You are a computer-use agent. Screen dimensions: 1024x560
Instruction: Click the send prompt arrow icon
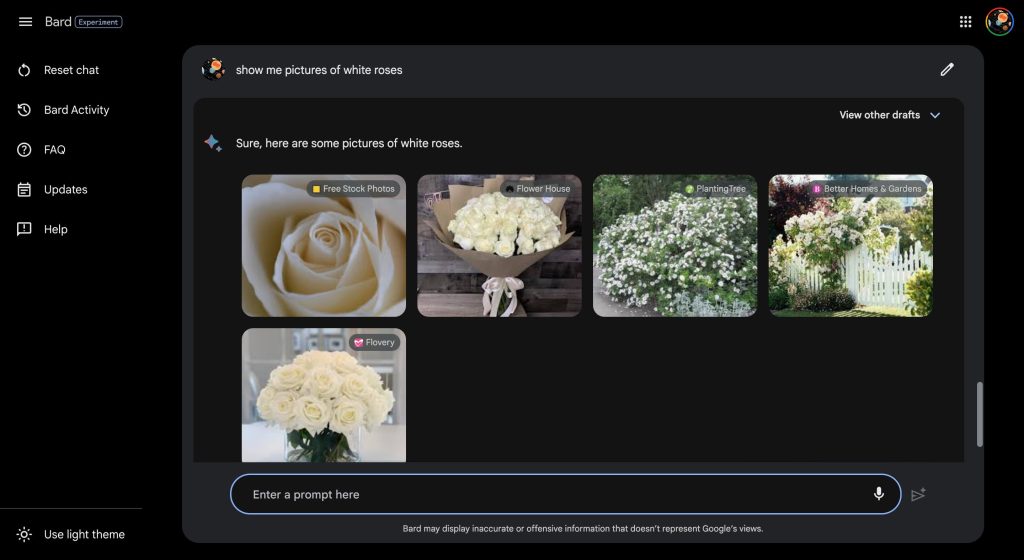point(918,494)
